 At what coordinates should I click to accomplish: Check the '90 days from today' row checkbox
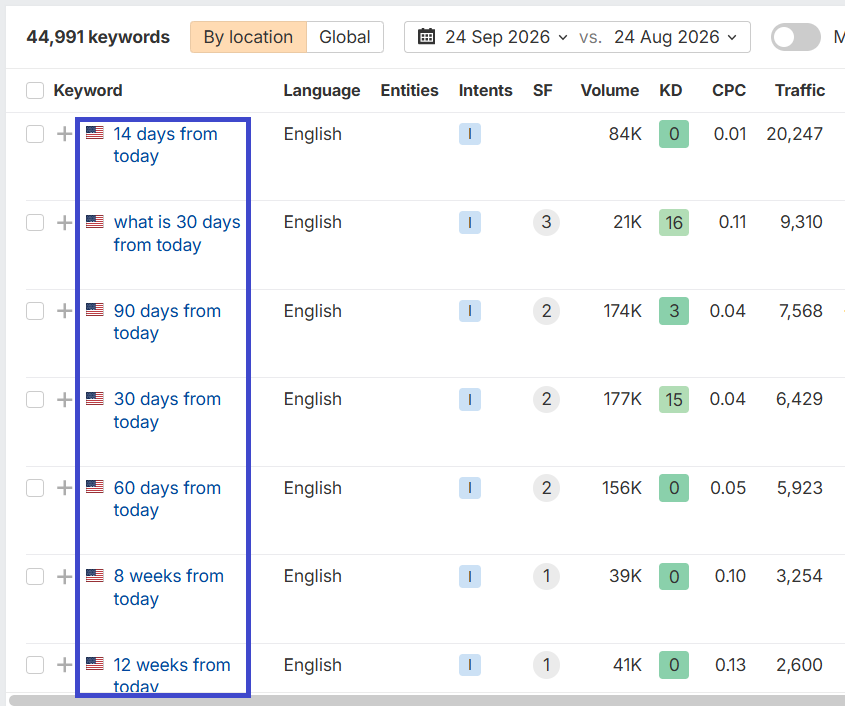35,311
